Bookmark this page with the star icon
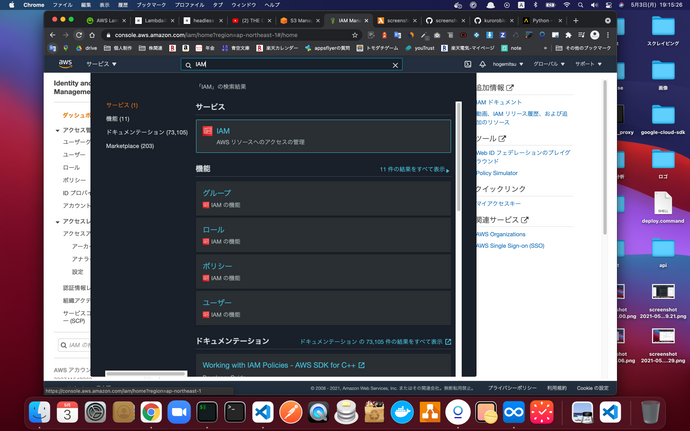690x431 pixels. point(355,35)
